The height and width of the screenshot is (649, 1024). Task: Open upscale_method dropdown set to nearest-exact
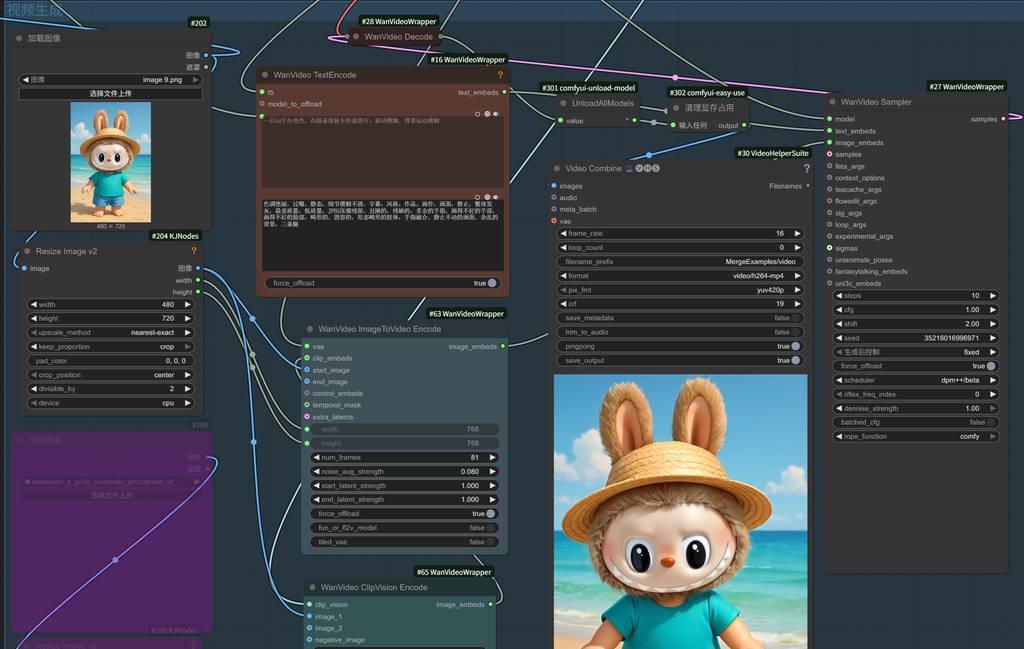click(110, 332)
